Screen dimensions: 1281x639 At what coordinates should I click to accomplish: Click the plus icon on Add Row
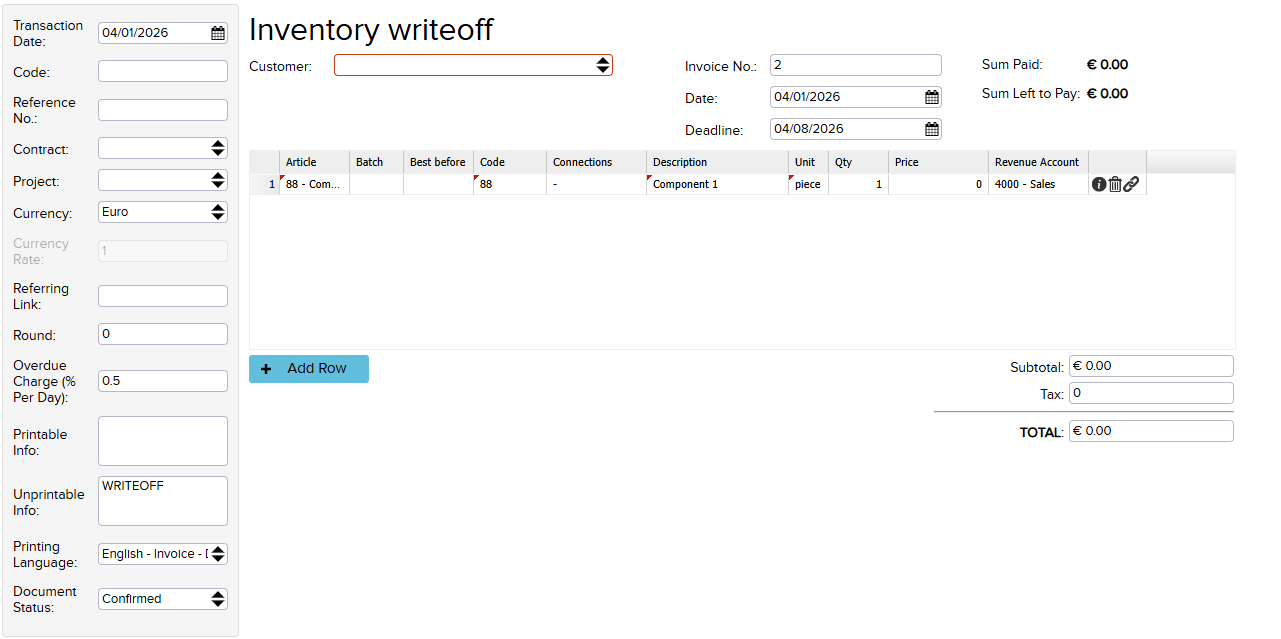266,369
